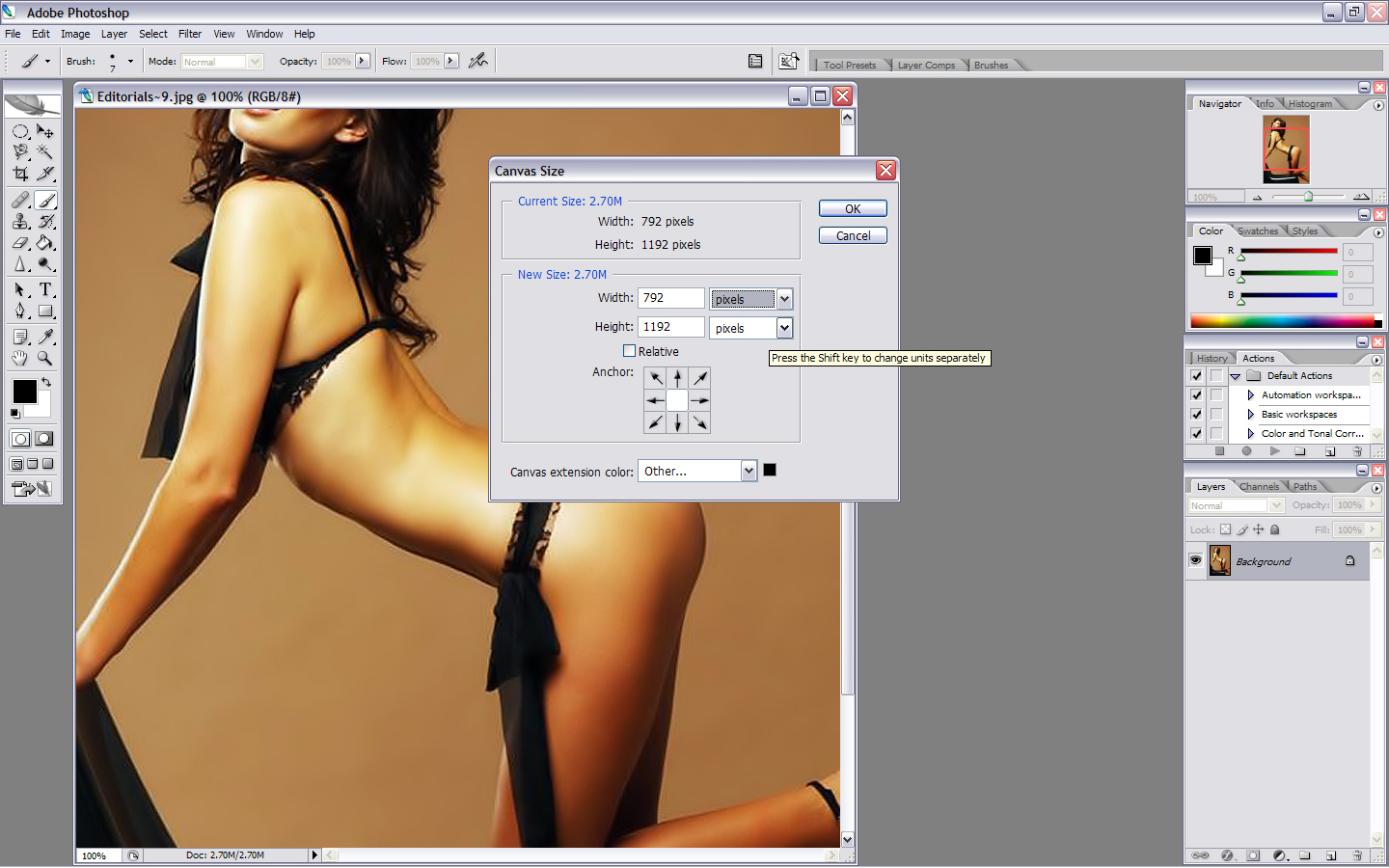
Task: Open Canvas extension color dropdown
Action: point(749,471)
